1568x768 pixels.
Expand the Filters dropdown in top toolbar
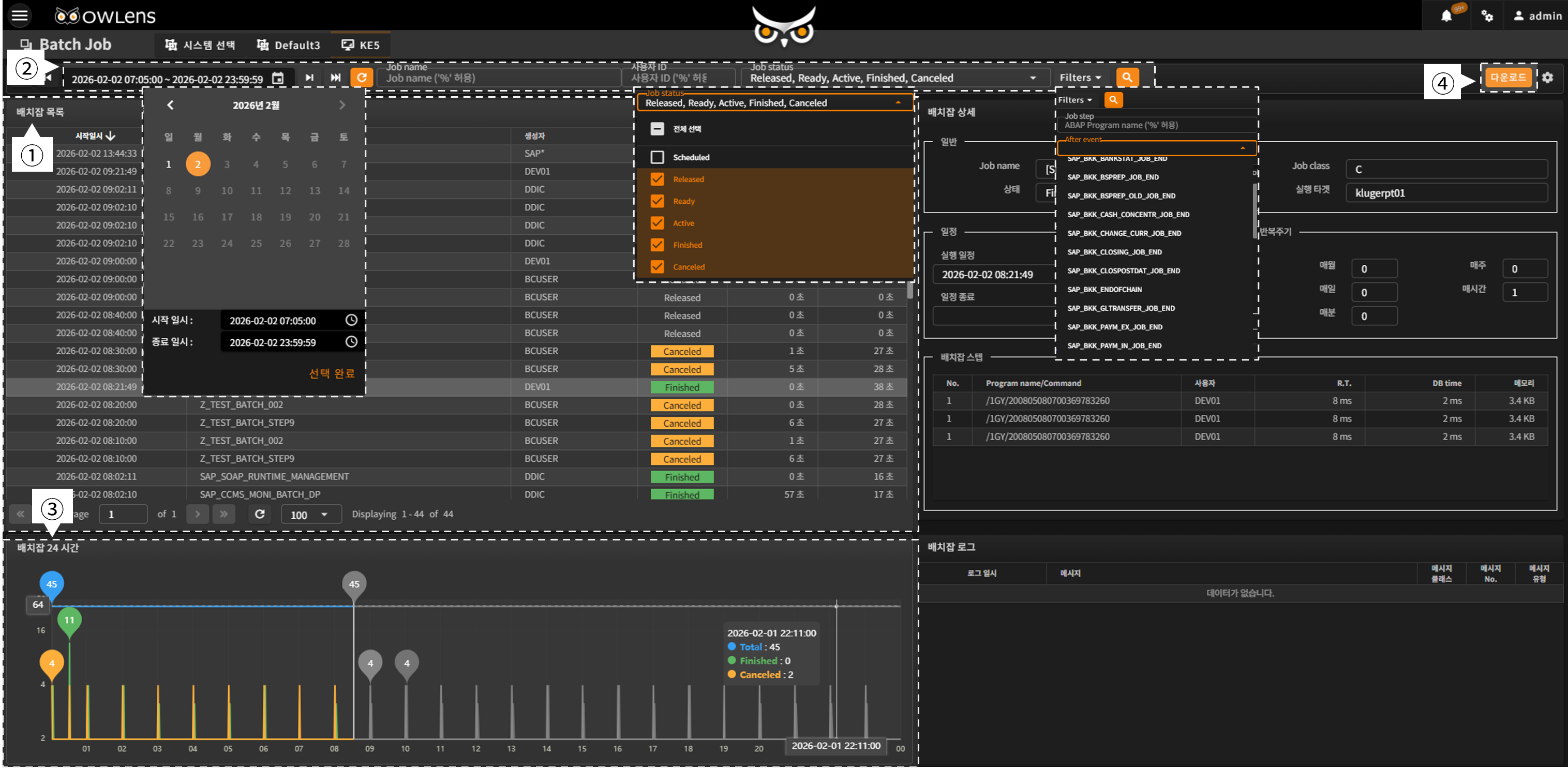pos(1081,77)
